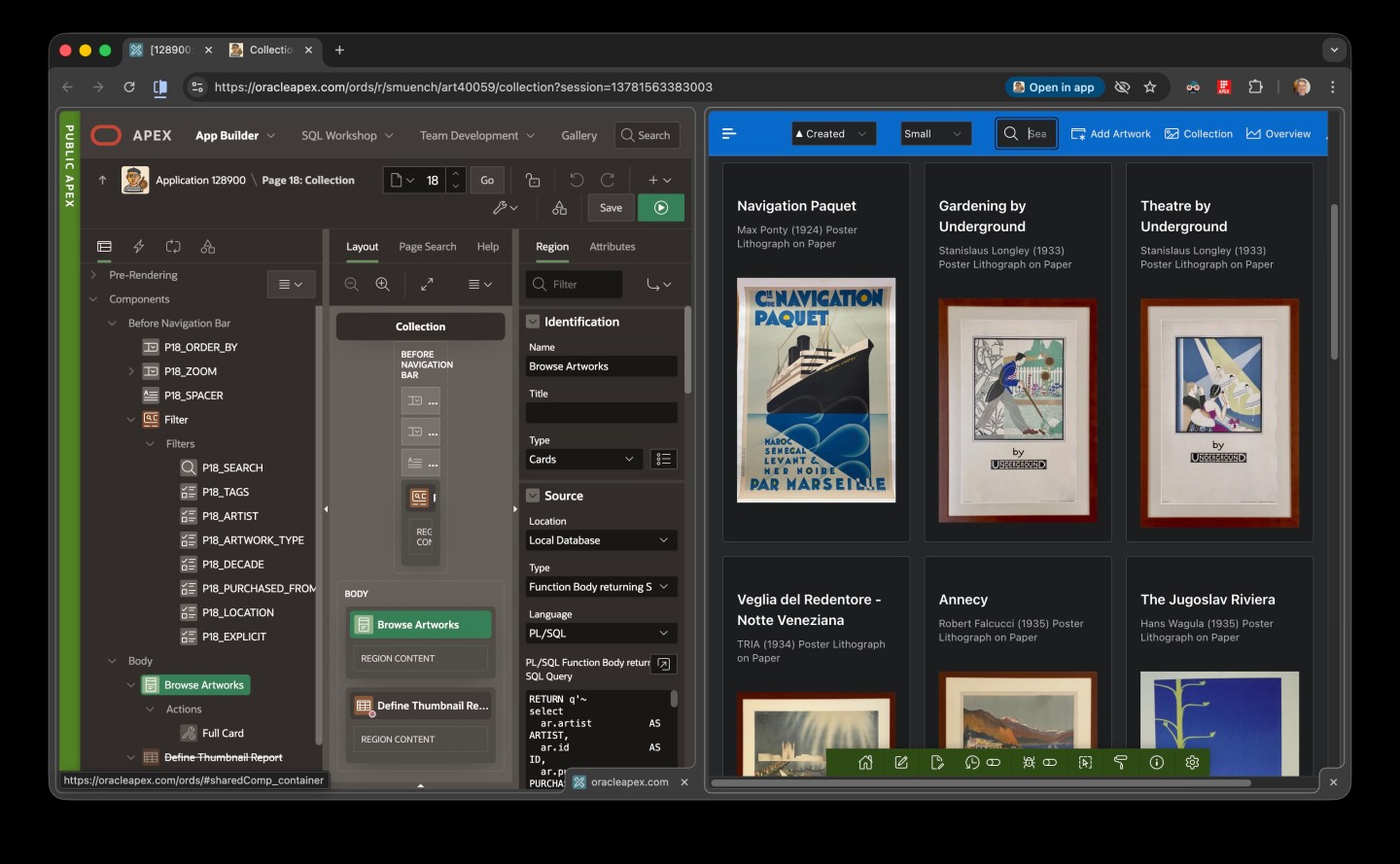The width and height of the screenshot is (1400, 864).
Task: Zoom in on the Layout panel
Action: [x=382, y=284]
